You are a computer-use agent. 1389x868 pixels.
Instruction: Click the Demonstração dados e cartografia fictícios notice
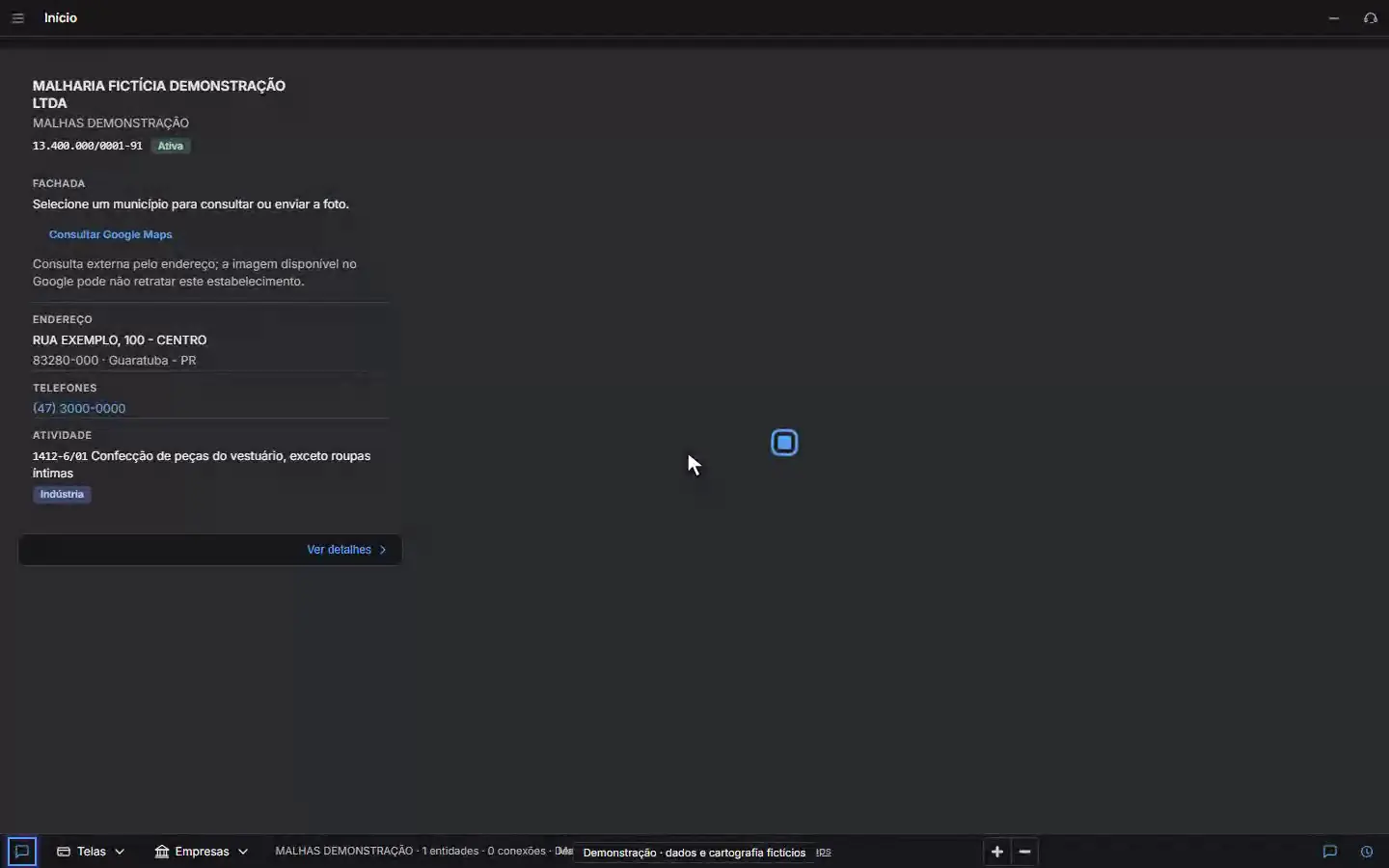click(694, 853)
